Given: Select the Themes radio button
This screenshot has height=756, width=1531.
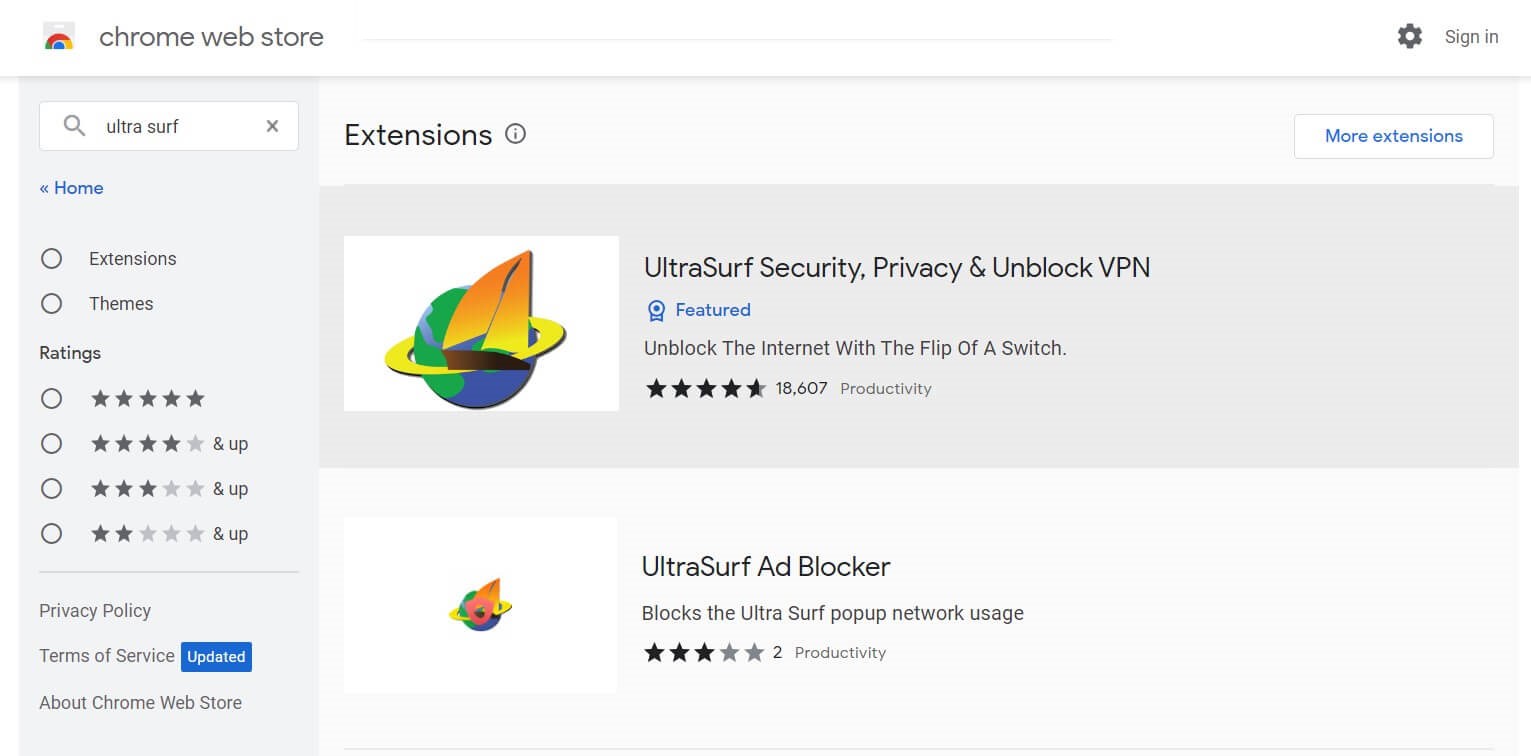Looking at the screenshot, I should pyautogui.click(x=52, y=304).
